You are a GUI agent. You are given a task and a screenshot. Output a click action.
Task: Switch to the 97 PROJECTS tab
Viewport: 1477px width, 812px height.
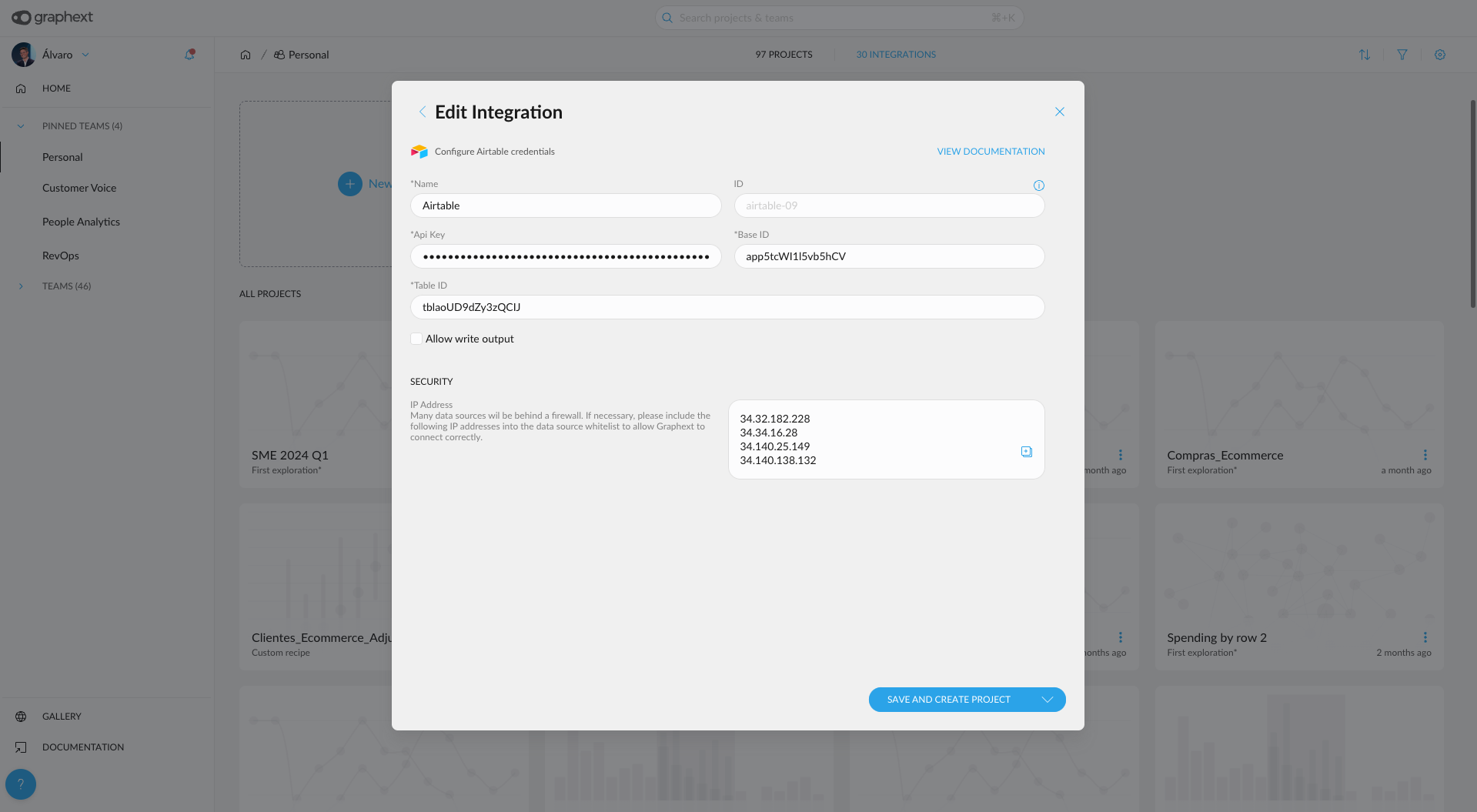(784, 55)
